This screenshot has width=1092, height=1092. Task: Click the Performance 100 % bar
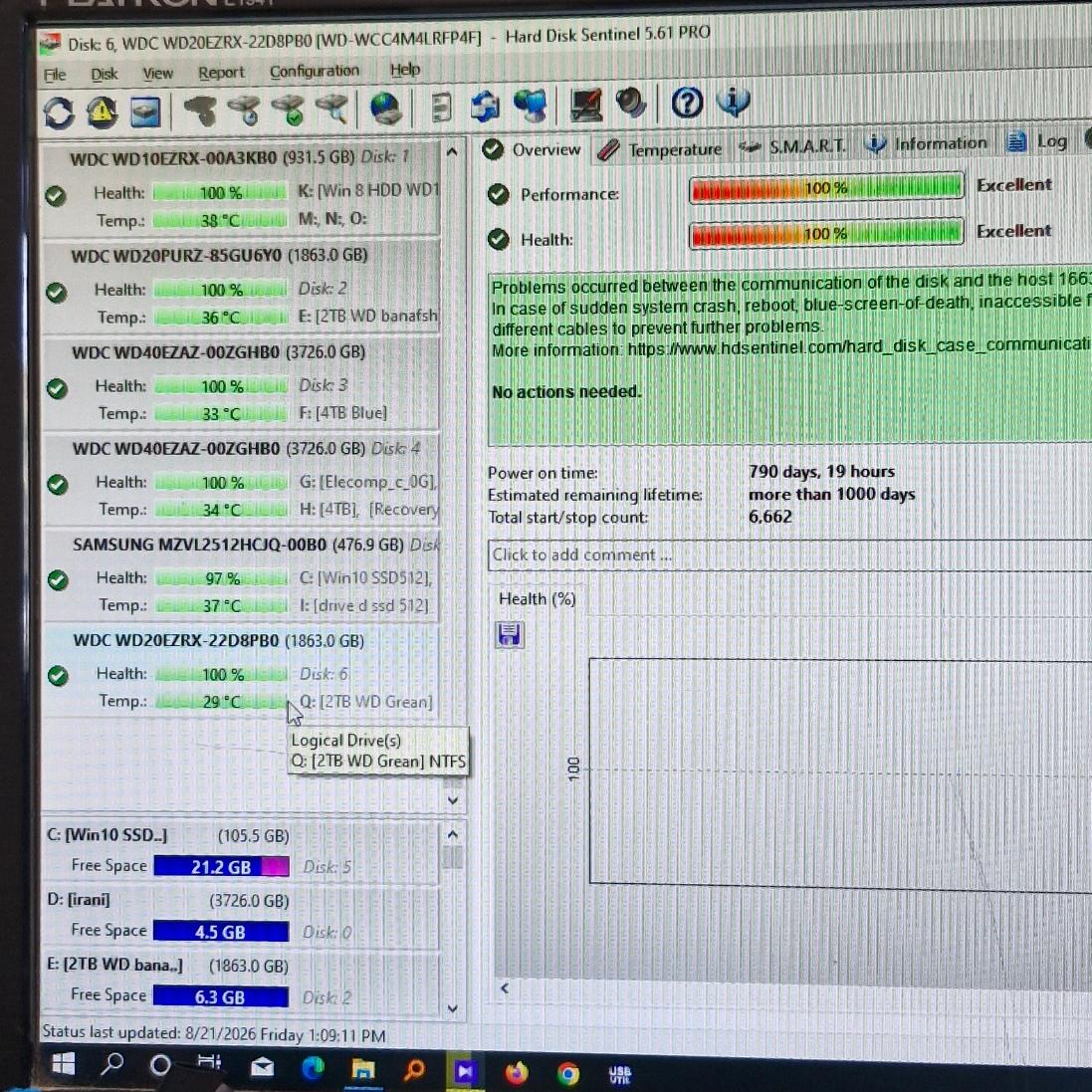[x=826, y=188]
